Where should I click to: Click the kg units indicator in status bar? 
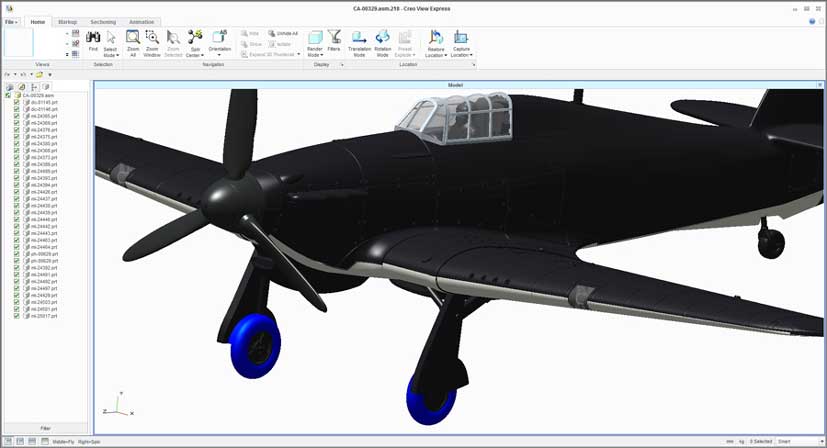pos(741,441)
